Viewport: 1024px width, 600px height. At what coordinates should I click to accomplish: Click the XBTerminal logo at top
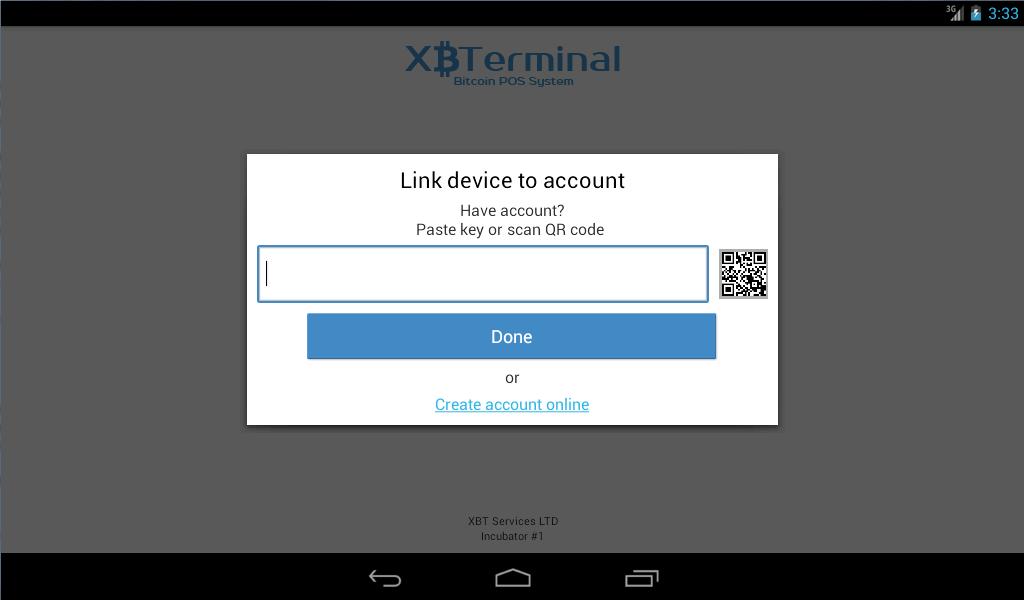click(513, 63)
